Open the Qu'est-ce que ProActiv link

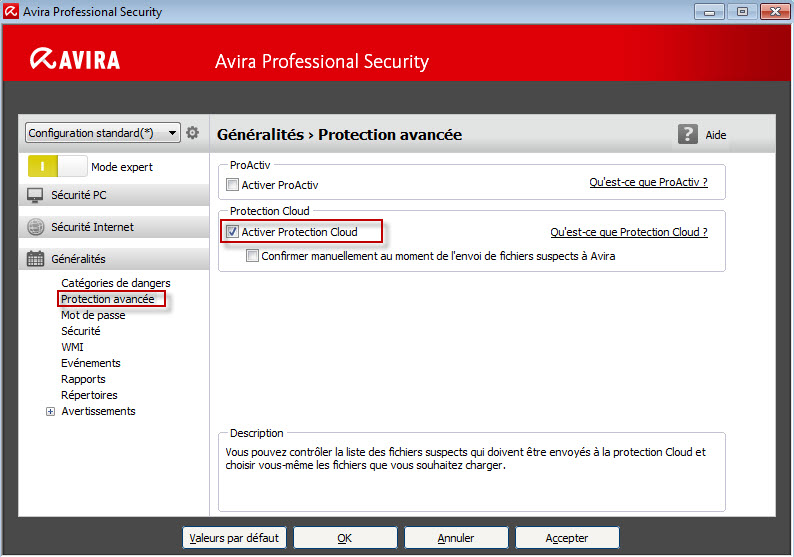pyautogui.click(x=648, y=182)
